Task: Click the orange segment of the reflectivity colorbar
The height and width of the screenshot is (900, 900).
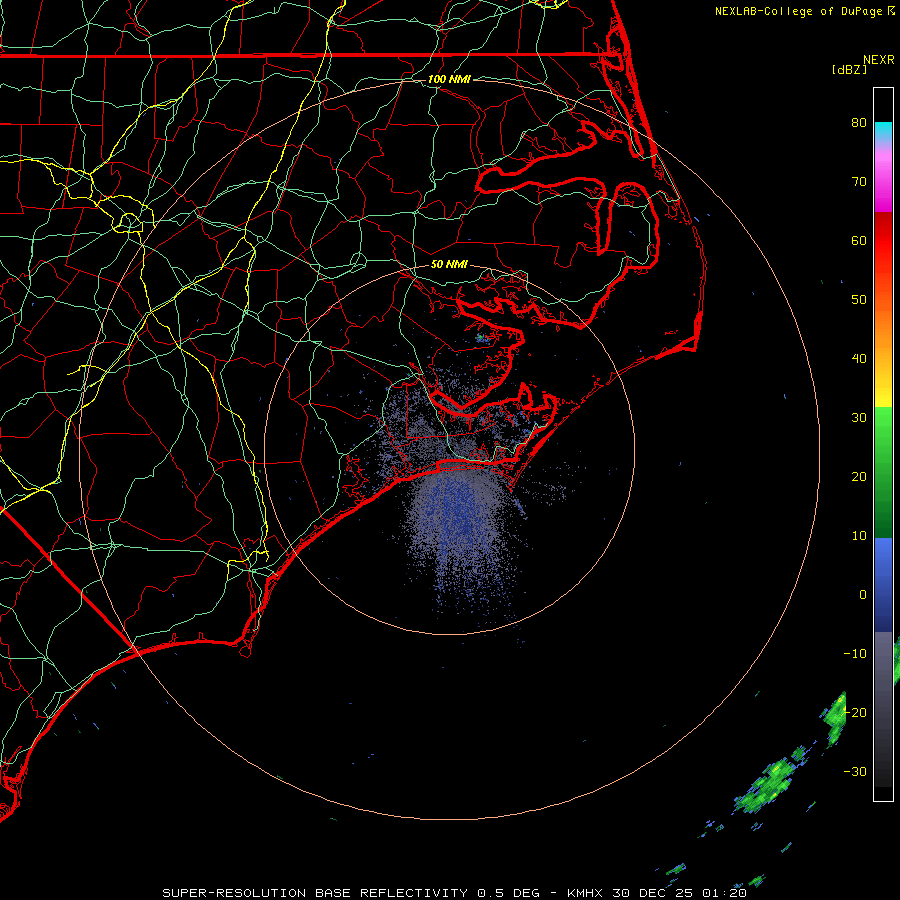Action: coord(883,330)
